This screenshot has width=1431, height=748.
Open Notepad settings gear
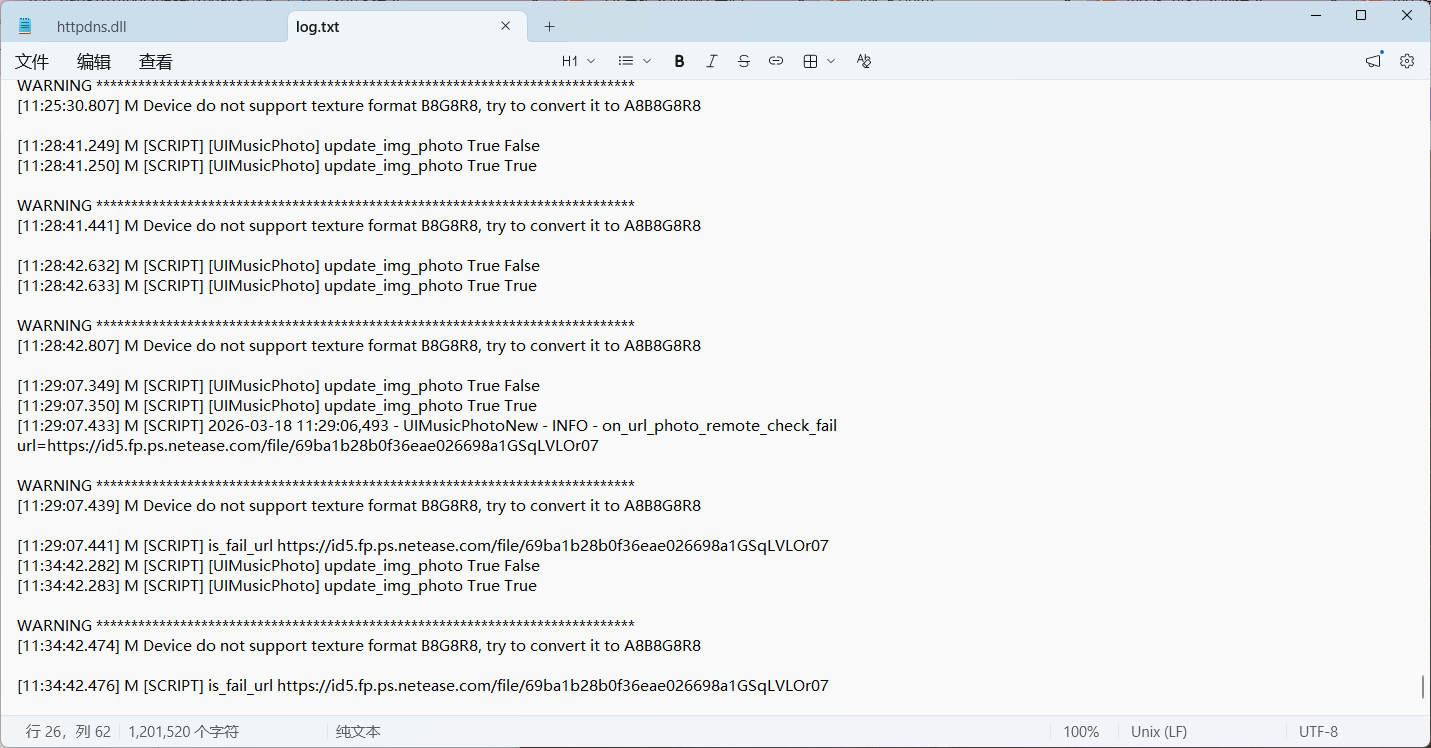(1407, 61)
